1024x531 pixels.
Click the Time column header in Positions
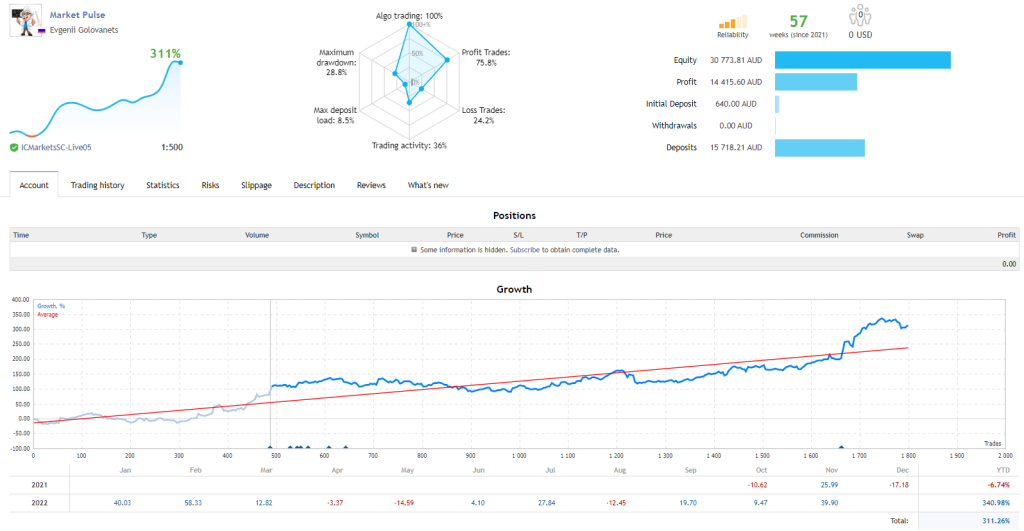21,235
